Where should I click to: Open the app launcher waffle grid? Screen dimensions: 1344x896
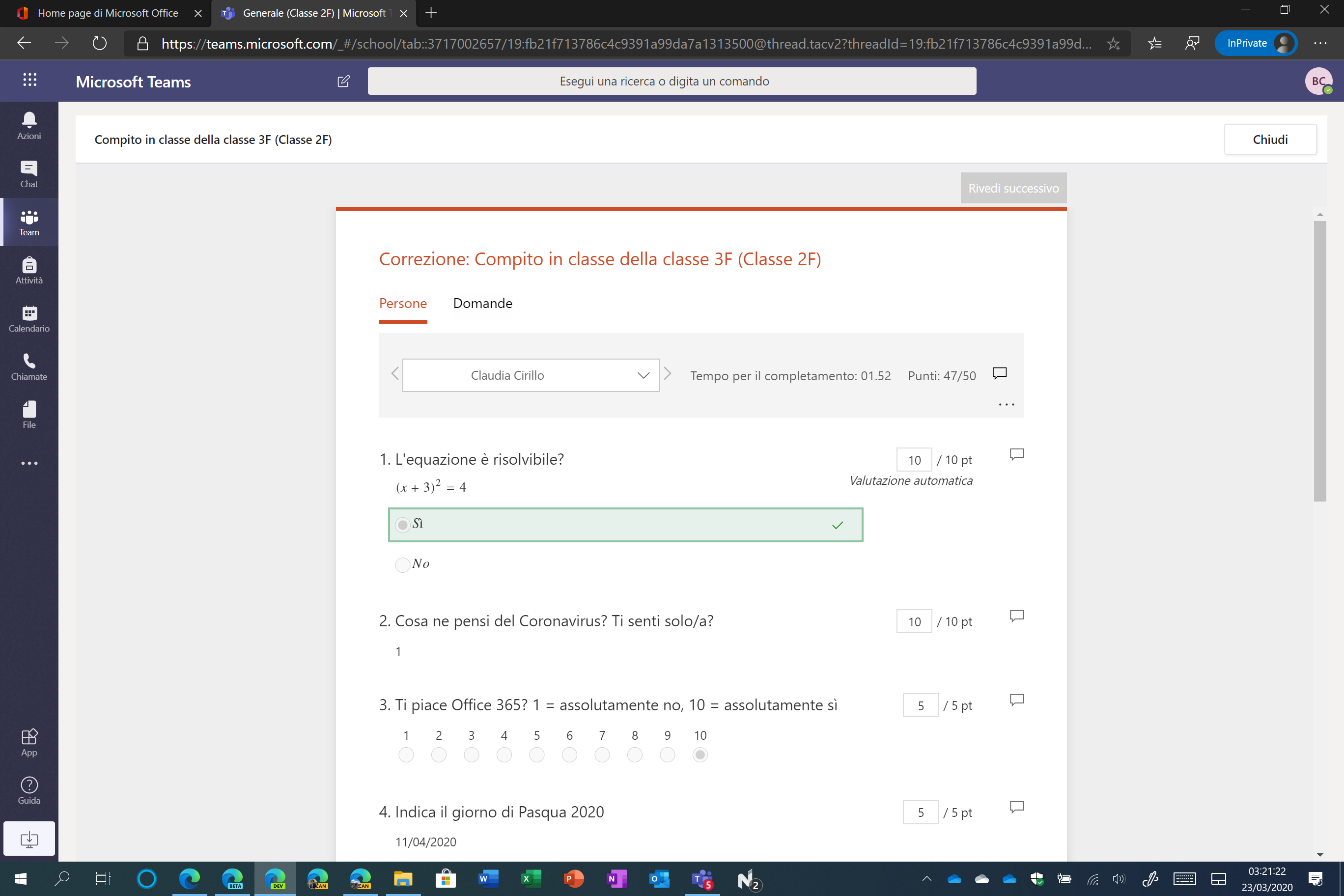[x=29, y=80]
